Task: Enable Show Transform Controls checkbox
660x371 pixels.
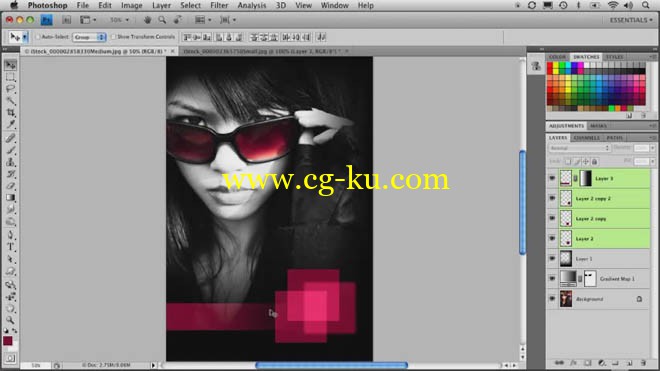Action: point(113,37)
